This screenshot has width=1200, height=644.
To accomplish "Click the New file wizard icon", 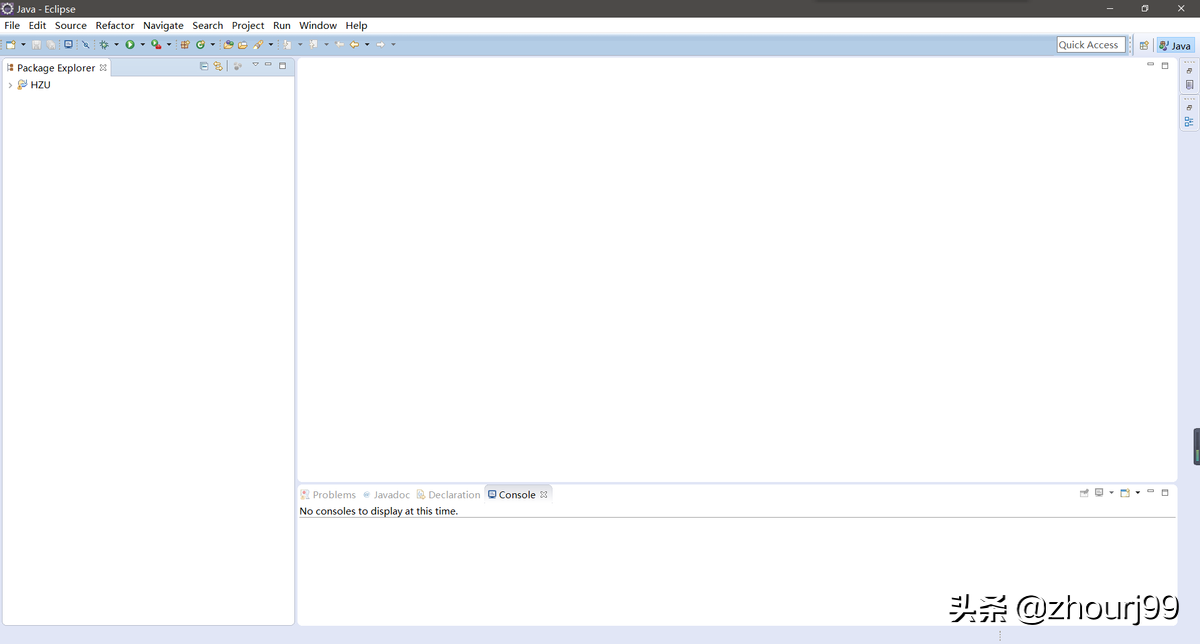I will [x=11, y=44].
